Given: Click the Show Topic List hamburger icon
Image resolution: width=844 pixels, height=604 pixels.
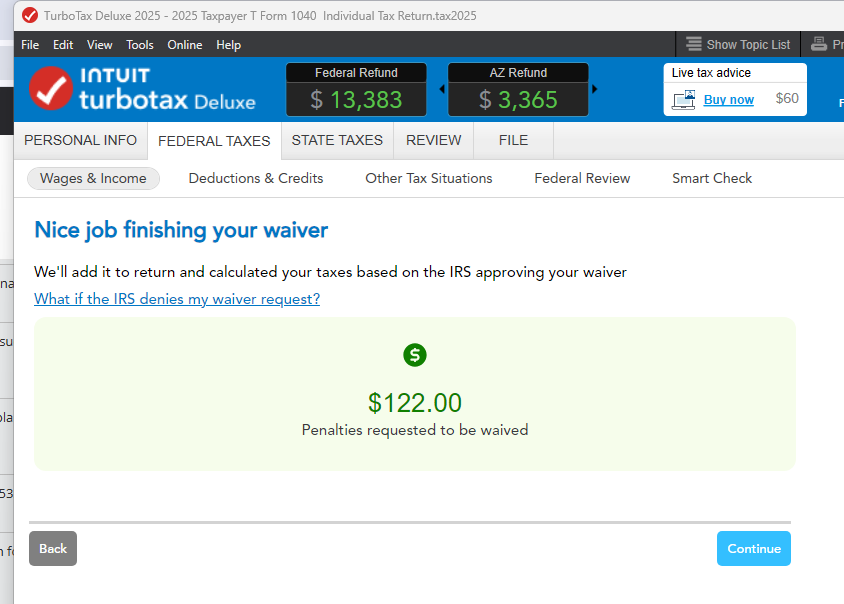Looking at the screenshot, I should tap(694, 44).
